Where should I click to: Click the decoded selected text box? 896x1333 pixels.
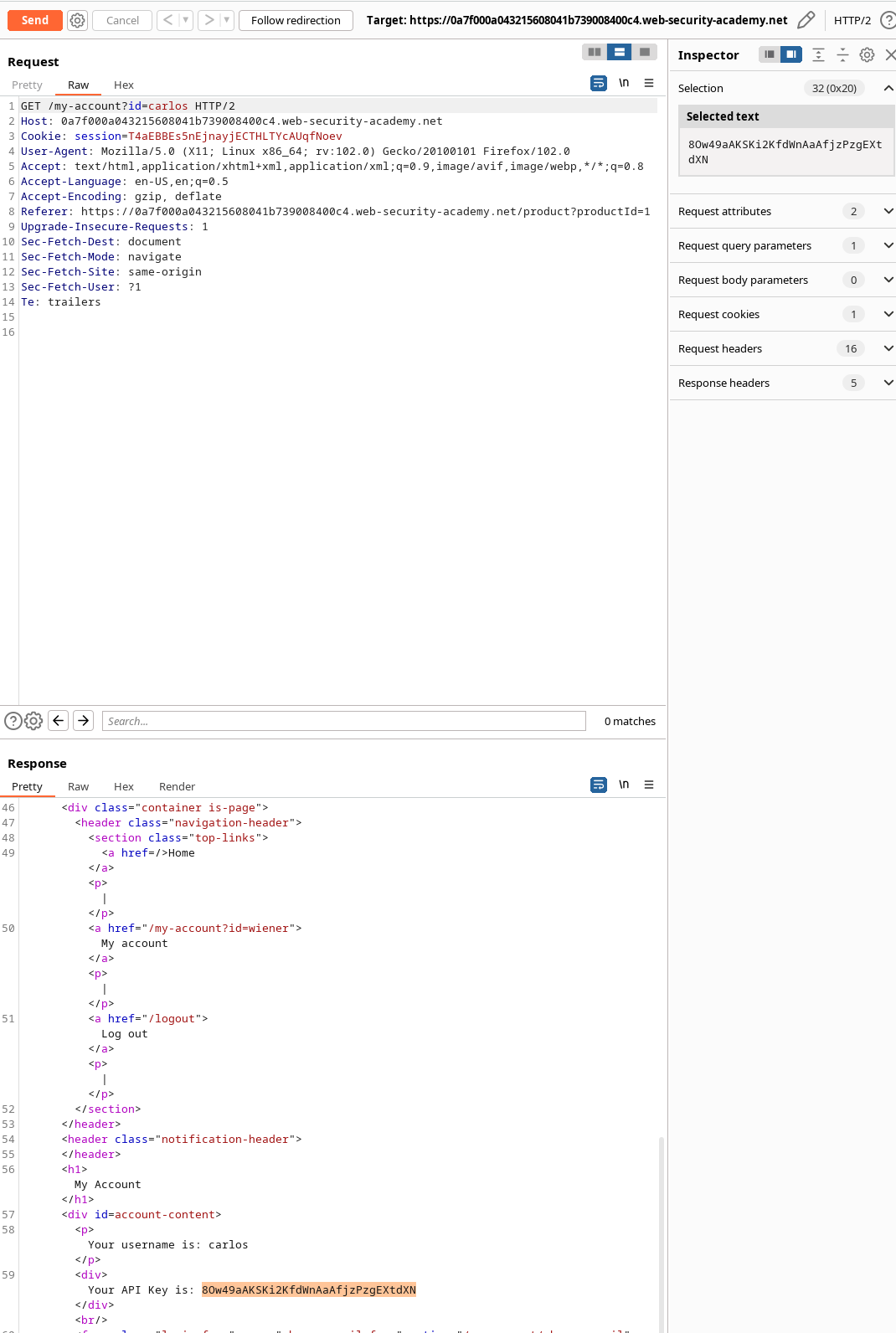click(786, 152)
